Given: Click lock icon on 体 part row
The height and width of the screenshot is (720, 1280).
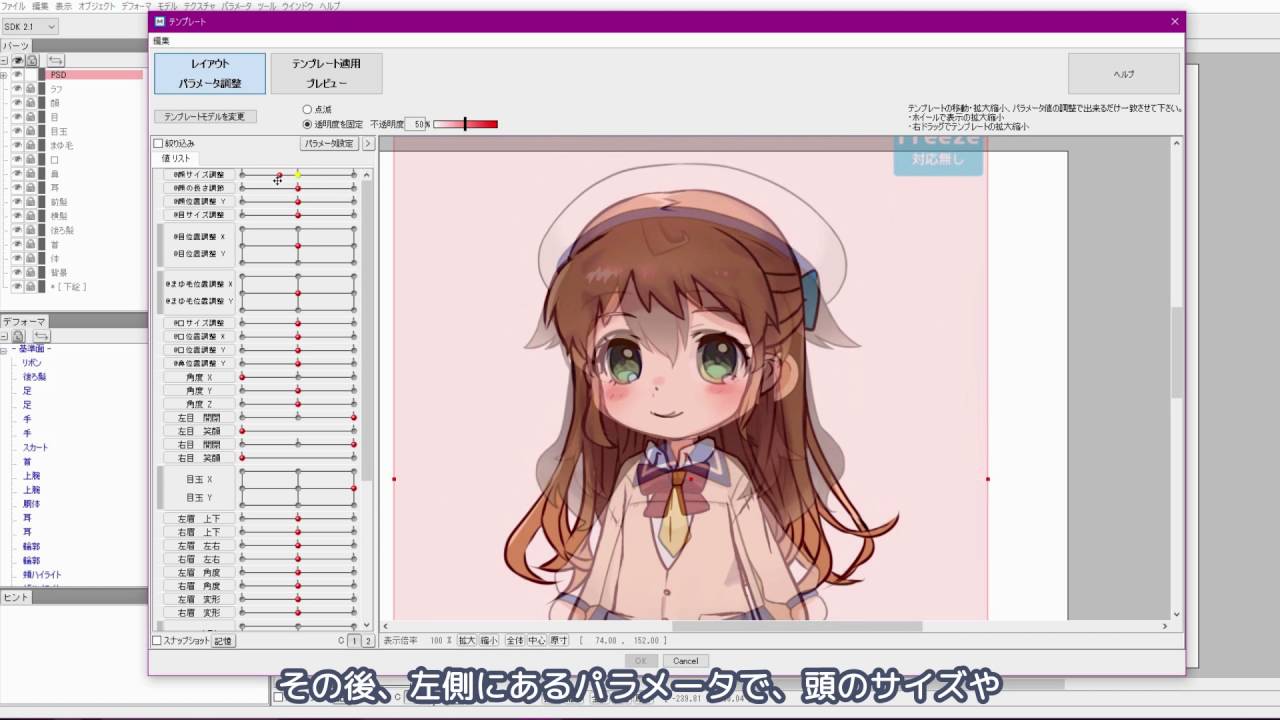Looking at the screenshot, I should point(31,258).
